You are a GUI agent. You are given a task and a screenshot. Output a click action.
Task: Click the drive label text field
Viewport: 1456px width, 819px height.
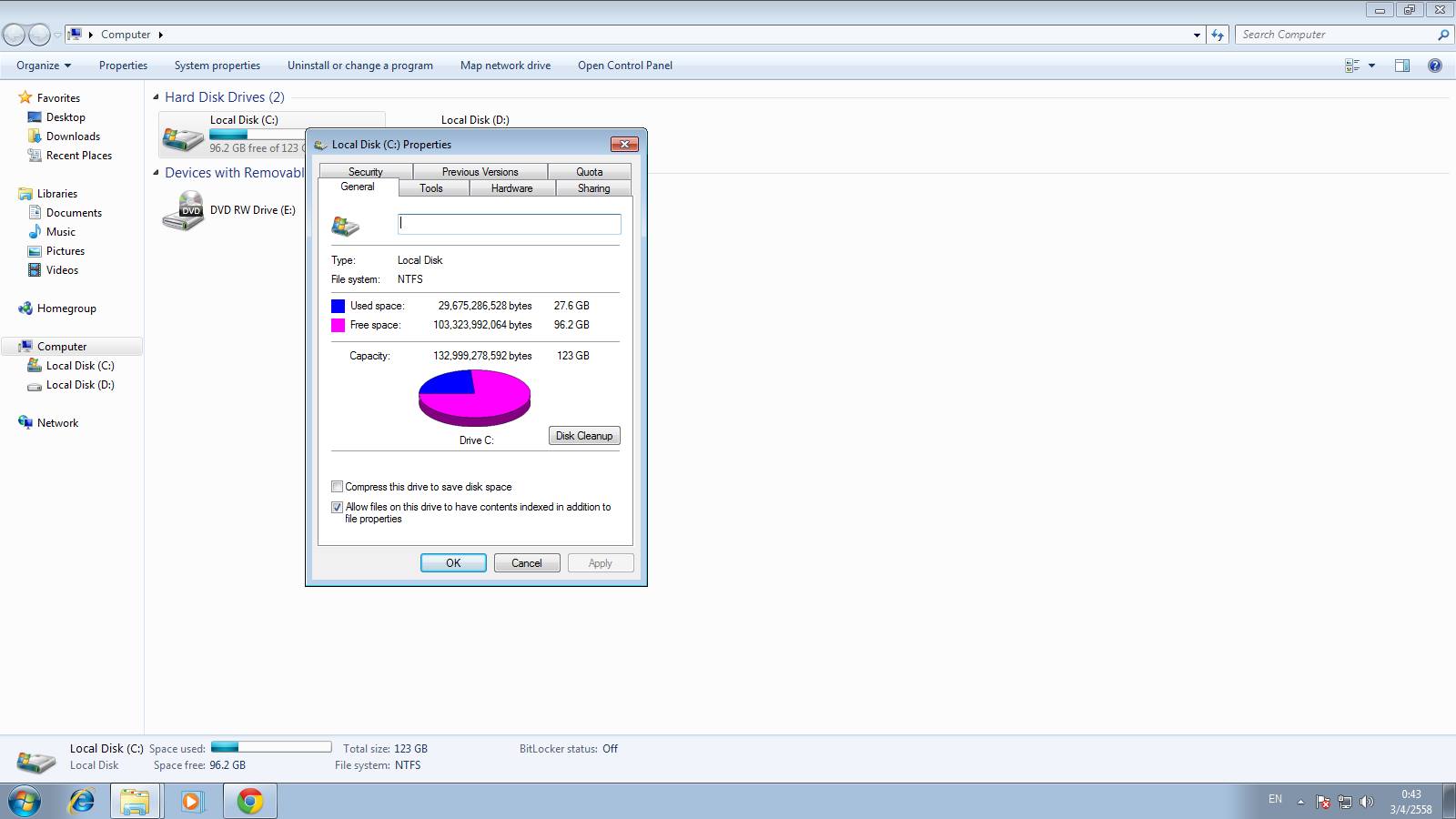pyautogui.click(x=510, y=224)
